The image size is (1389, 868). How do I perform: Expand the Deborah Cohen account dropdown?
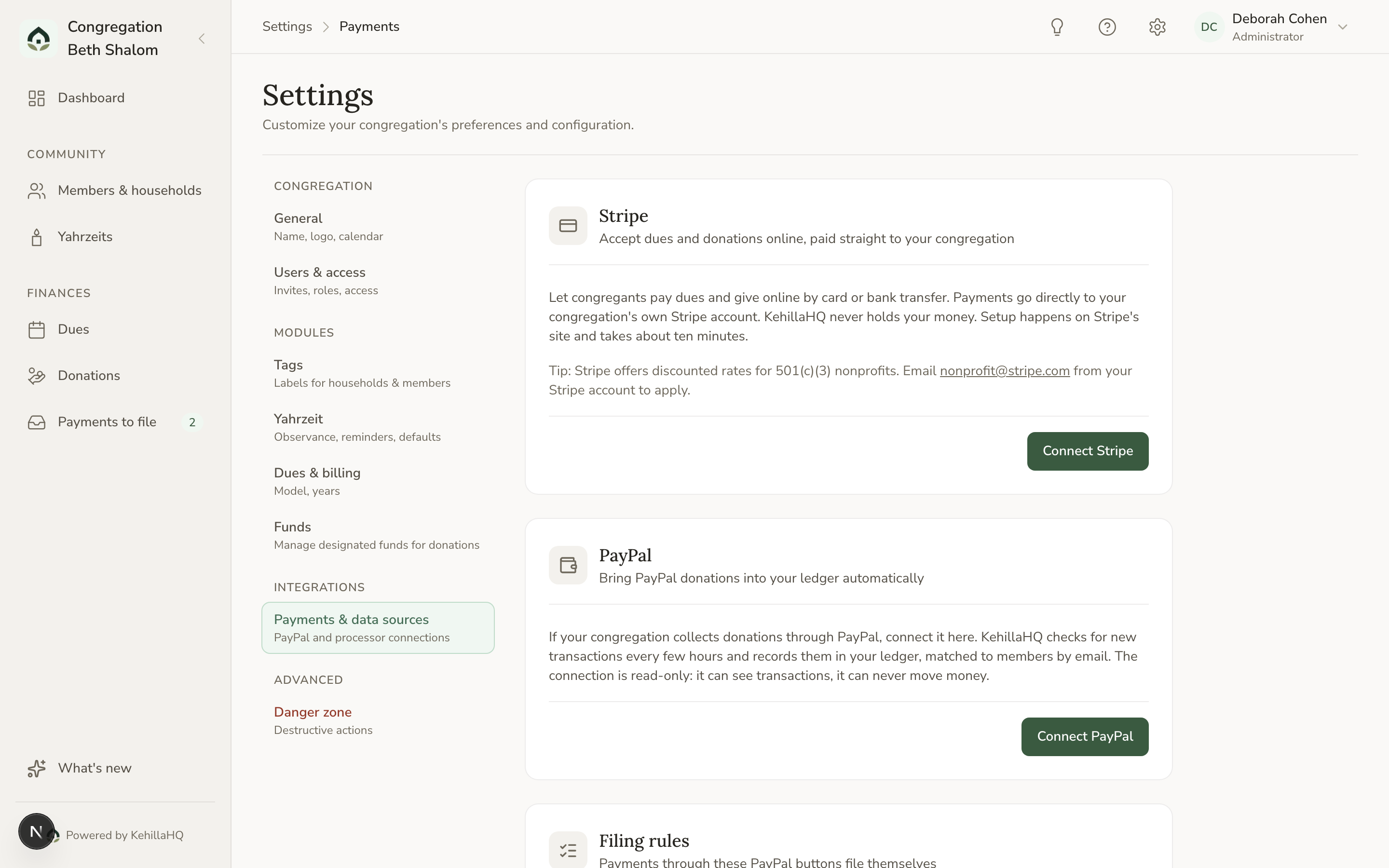(1342, 27)
